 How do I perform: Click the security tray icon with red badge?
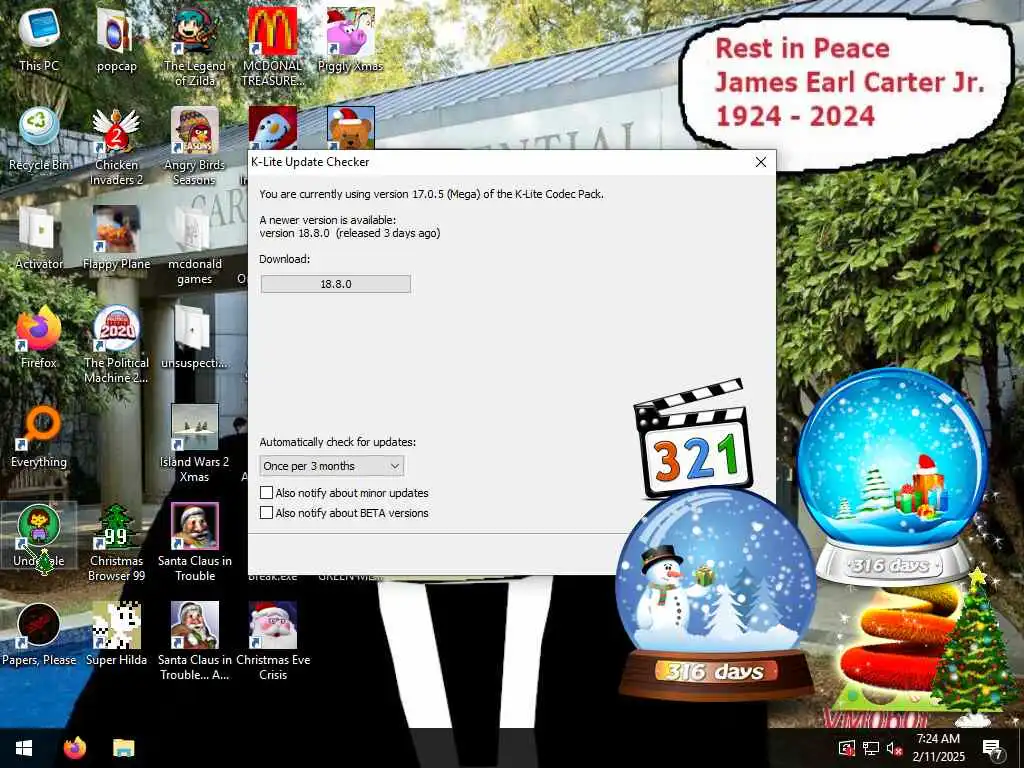847,748
